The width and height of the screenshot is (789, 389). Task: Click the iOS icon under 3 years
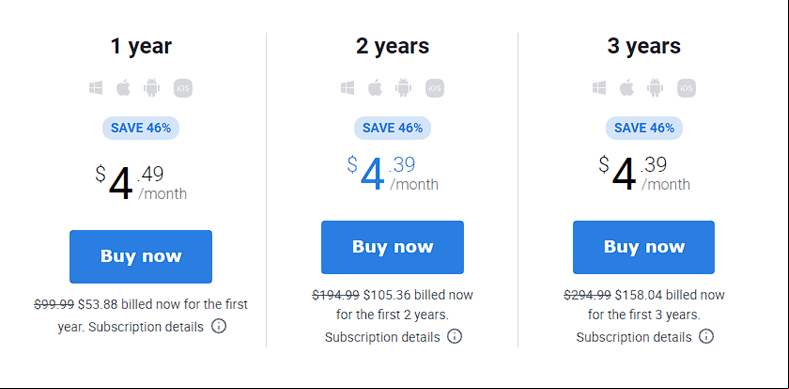686,88
